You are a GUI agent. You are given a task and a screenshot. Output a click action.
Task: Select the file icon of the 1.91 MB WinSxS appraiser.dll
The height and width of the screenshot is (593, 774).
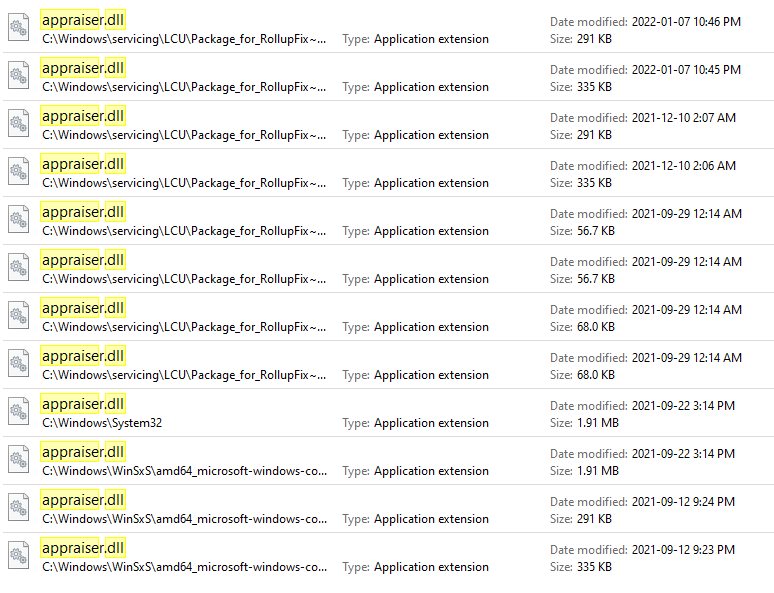click(x=19, y=459)
